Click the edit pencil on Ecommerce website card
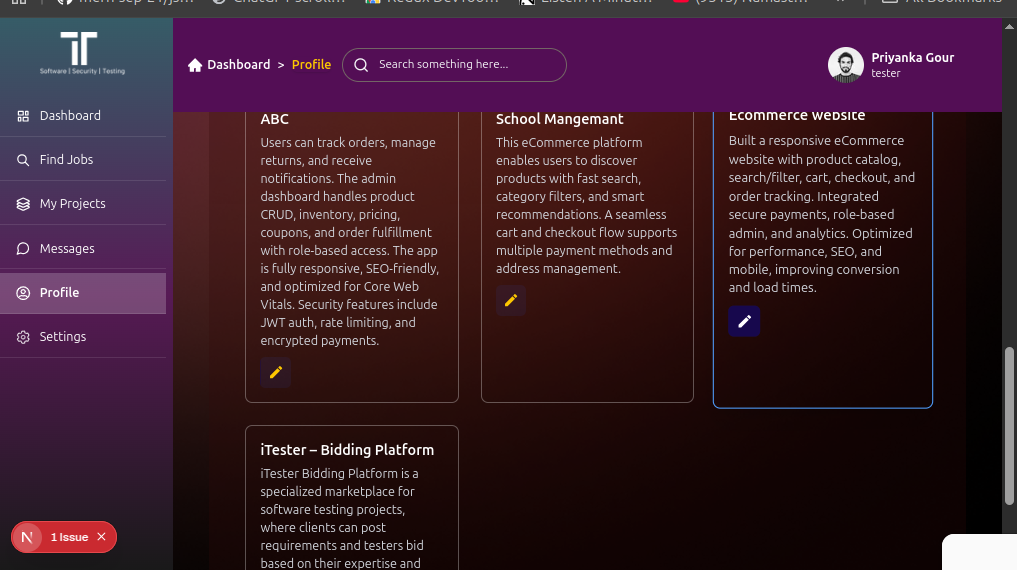This screenshot has height=570, width=1017. 744,321
